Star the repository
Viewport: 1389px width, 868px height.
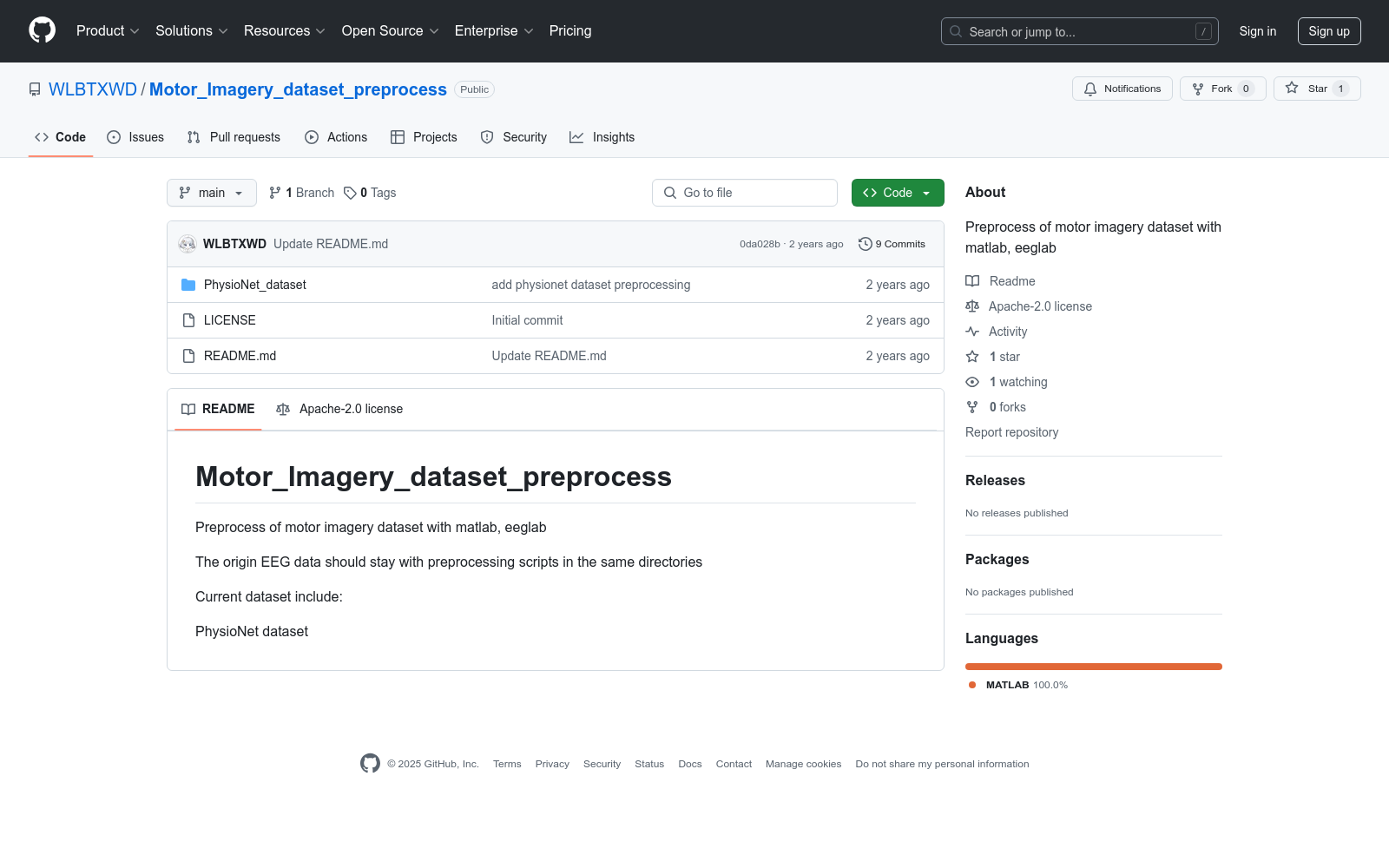[x=1317, y=89]
